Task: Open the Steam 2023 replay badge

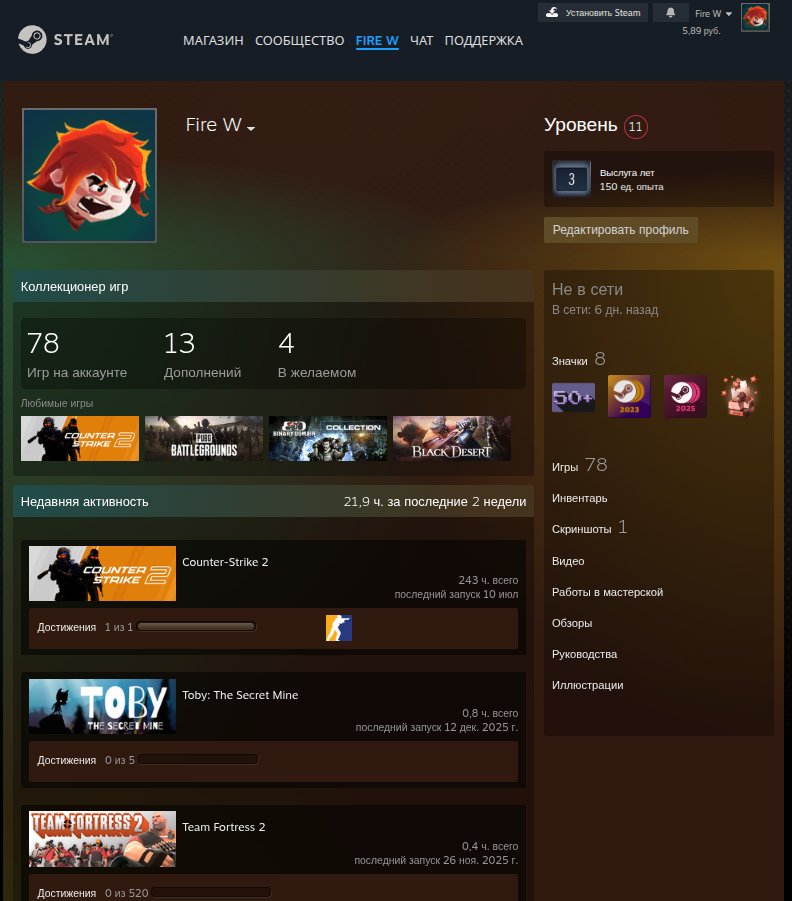Action: (629, 396)
